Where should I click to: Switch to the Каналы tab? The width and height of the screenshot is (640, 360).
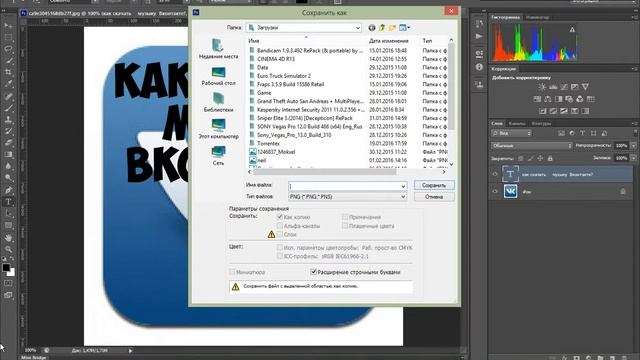[517, 123]
